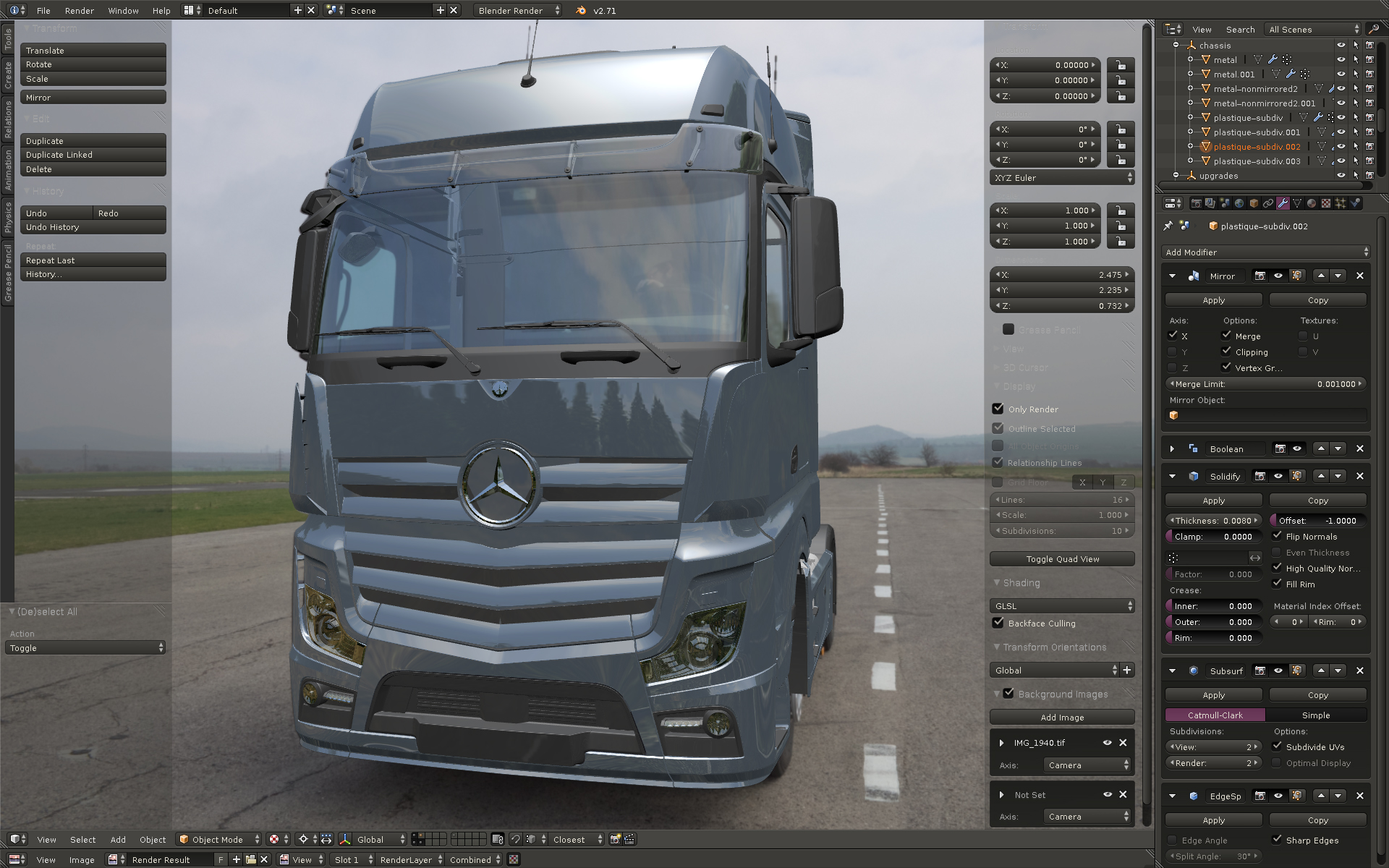The width and height of the screenshot is (1389, 868).
Task: Click Duplicate Linked in the toolshelf
Action: click(93, 155)
